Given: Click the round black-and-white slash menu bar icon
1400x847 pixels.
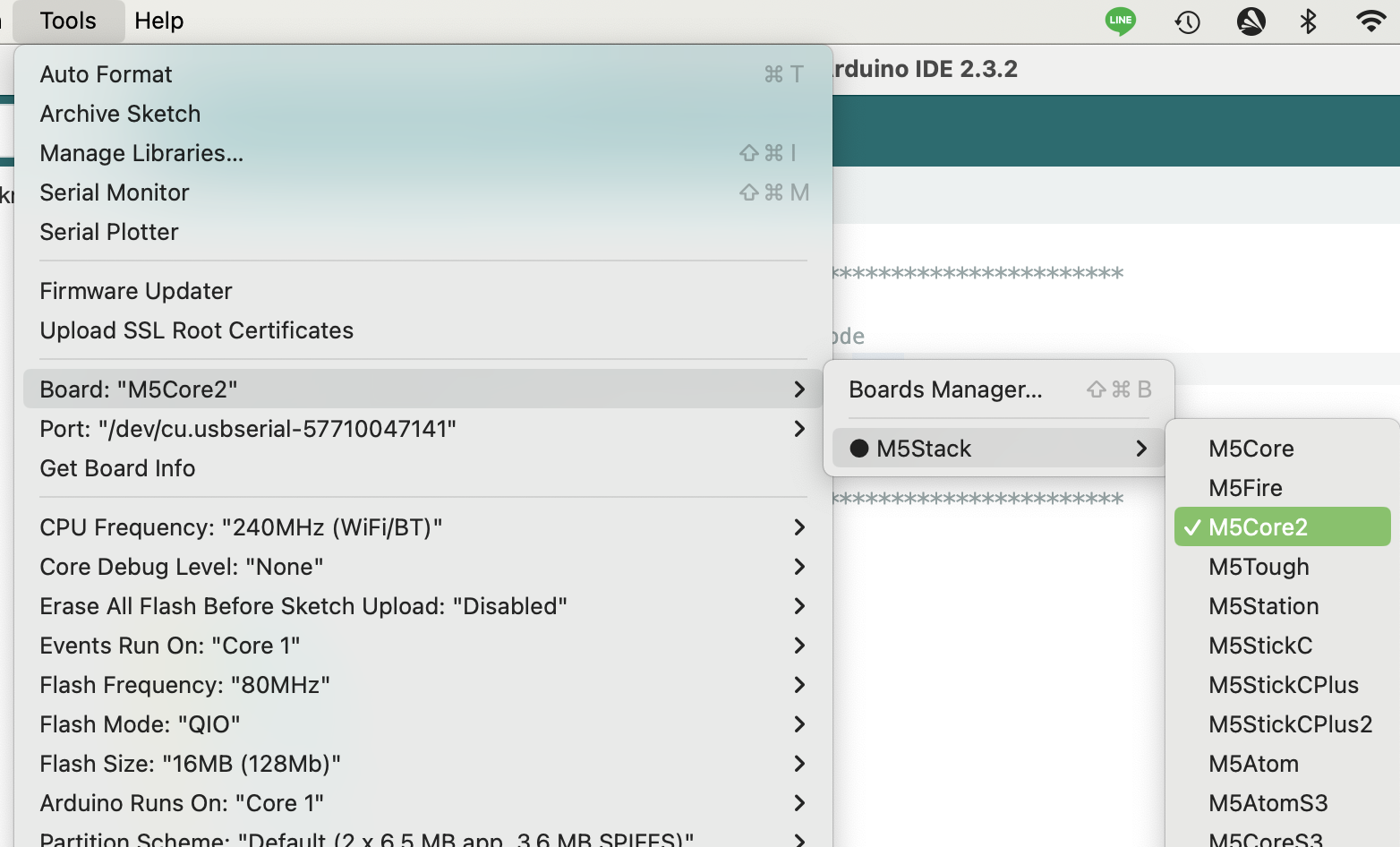Looking at the screenshot, I should tap(1251, 21).
